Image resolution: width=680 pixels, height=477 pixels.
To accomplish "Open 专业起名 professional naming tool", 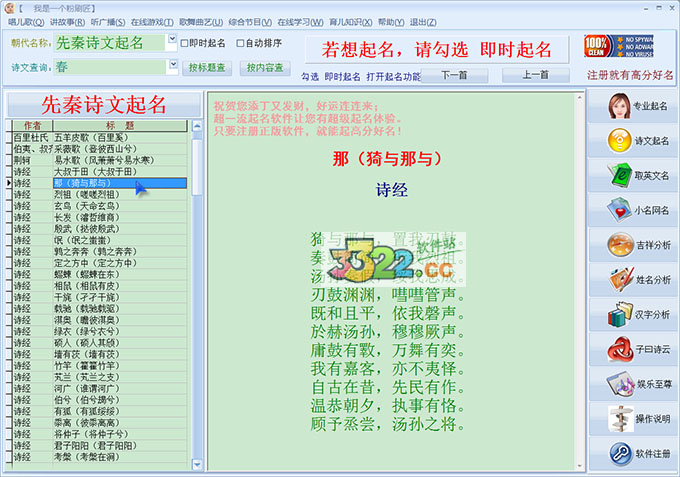I will click(633, 106).
